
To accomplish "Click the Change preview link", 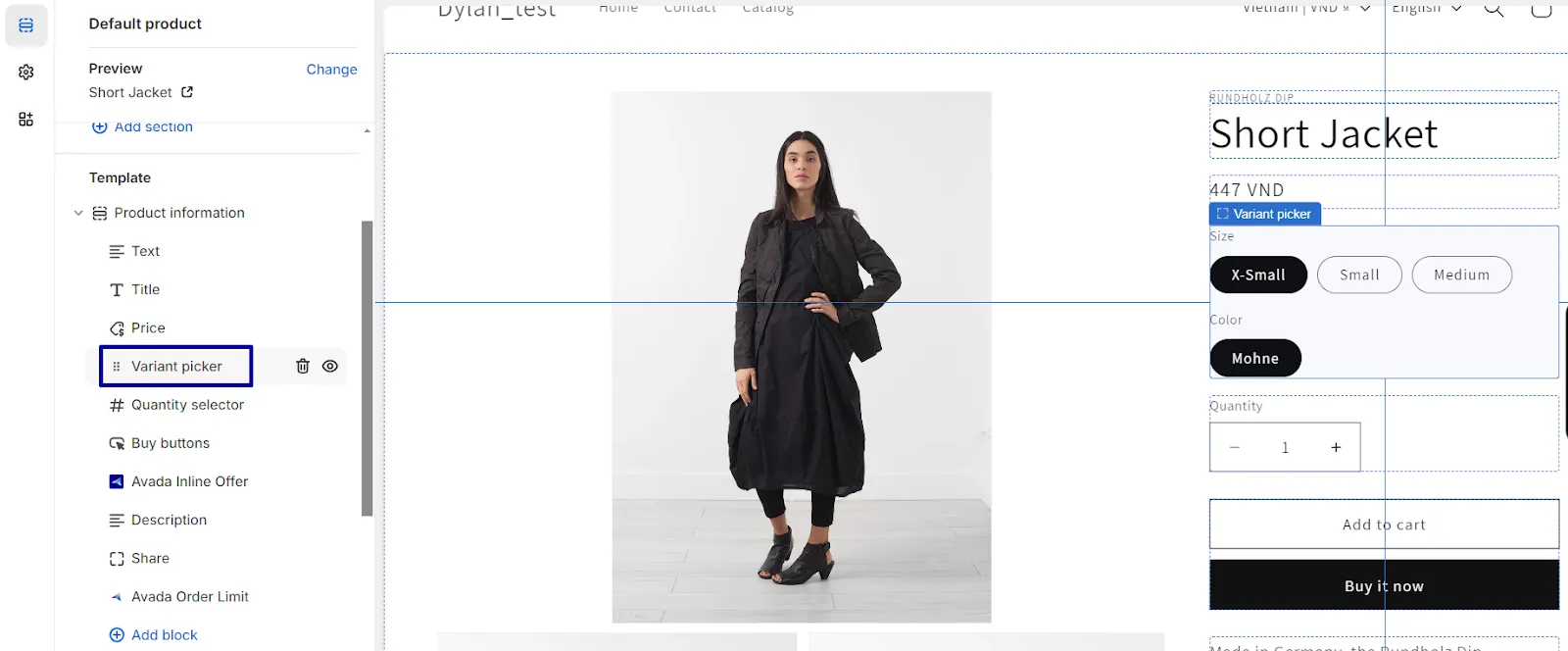I will pos(331,70).
